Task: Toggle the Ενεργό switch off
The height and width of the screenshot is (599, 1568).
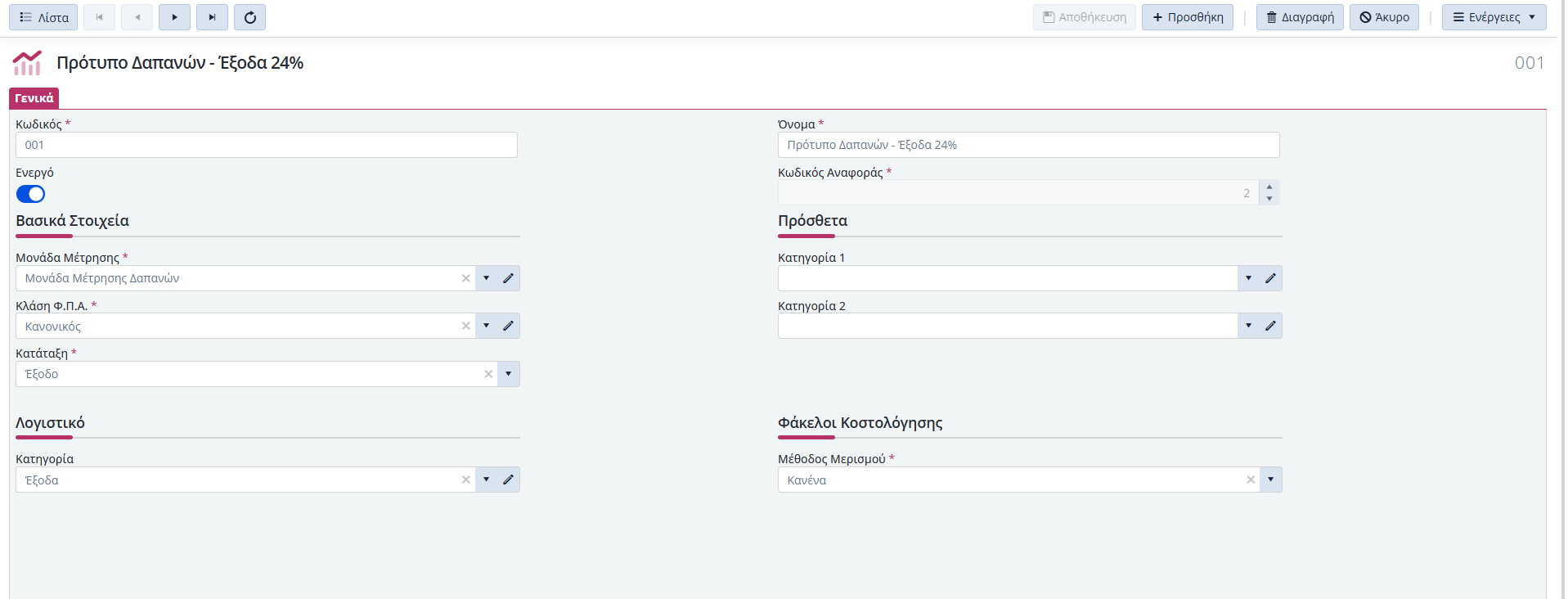Action: [31, 194]
